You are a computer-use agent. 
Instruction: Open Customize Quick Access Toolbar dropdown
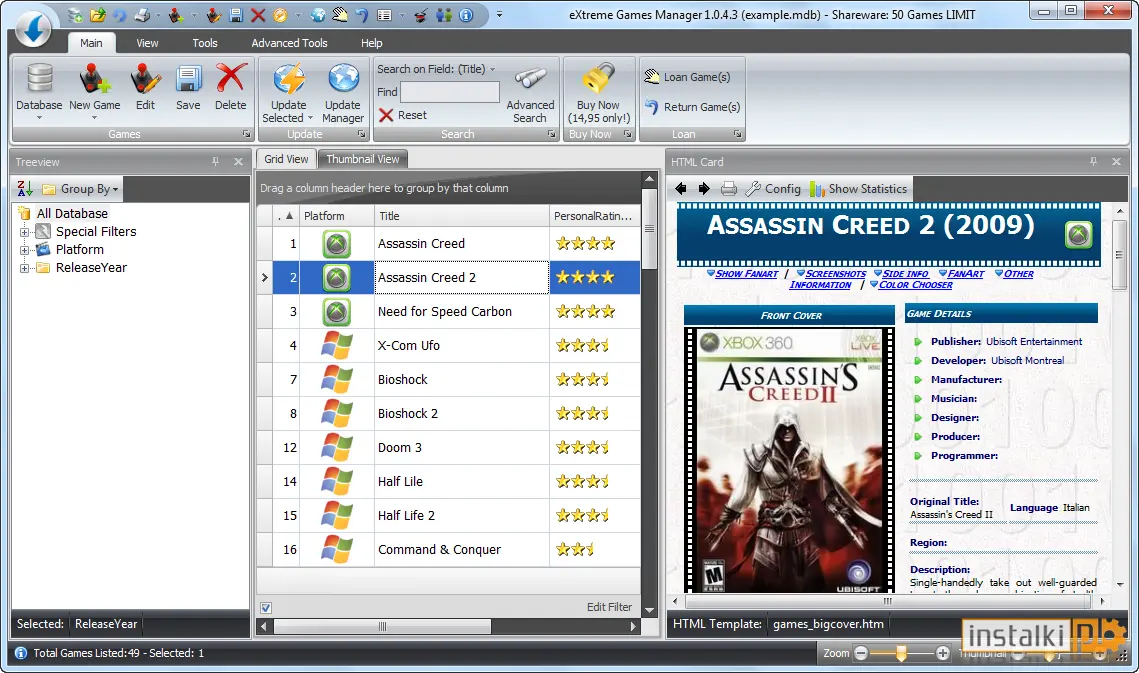[x=499, y=15]
